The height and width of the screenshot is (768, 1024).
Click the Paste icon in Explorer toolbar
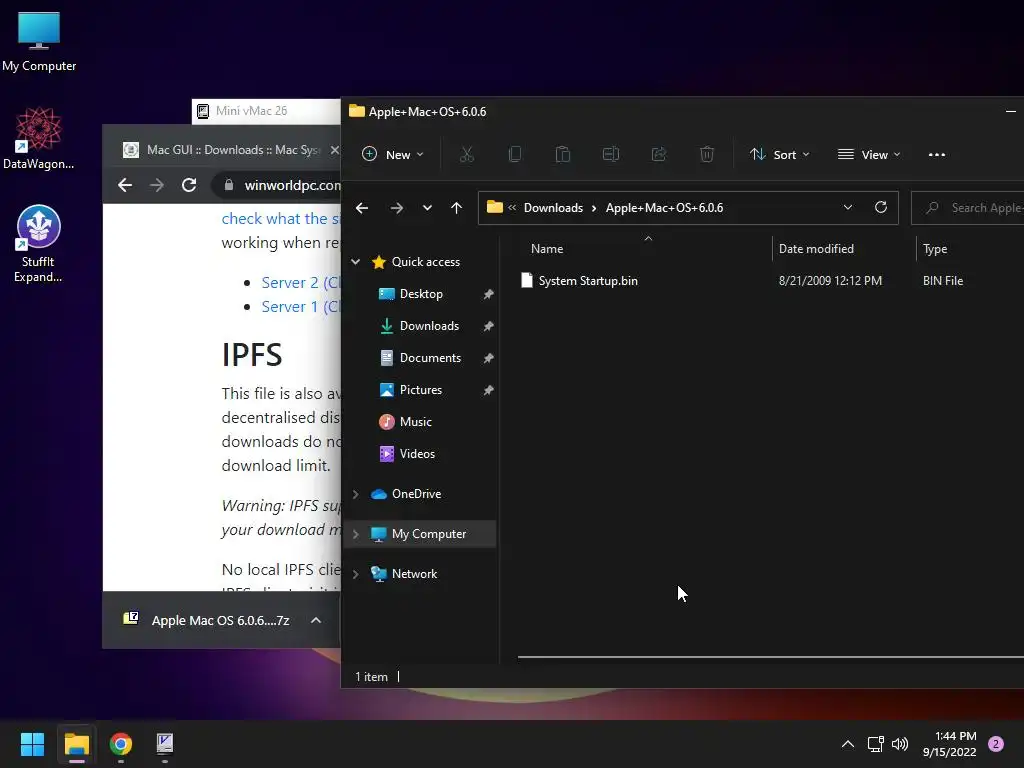(x=562, y=155)
